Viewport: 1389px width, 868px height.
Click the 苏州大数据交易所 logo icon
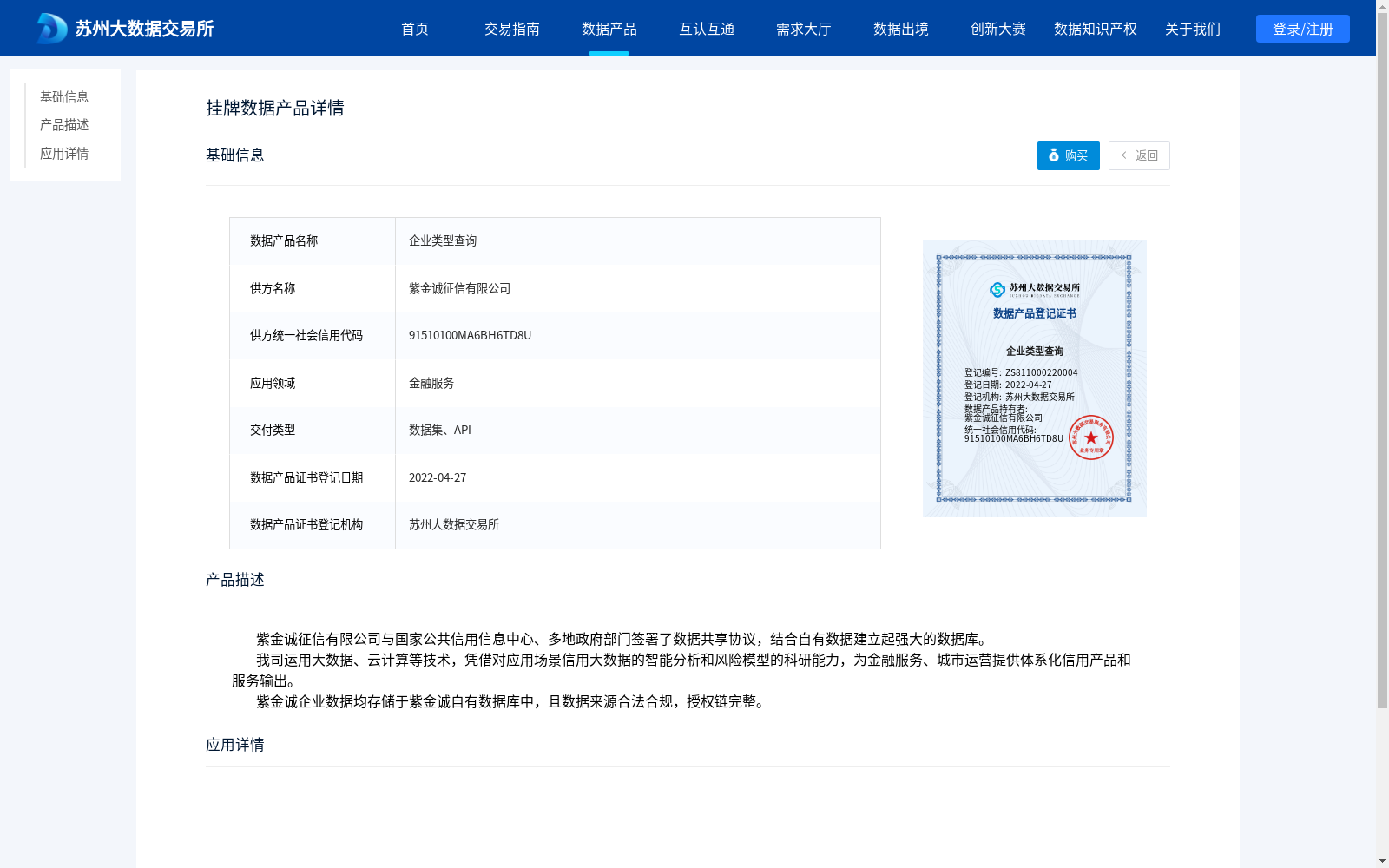(51, 29)
